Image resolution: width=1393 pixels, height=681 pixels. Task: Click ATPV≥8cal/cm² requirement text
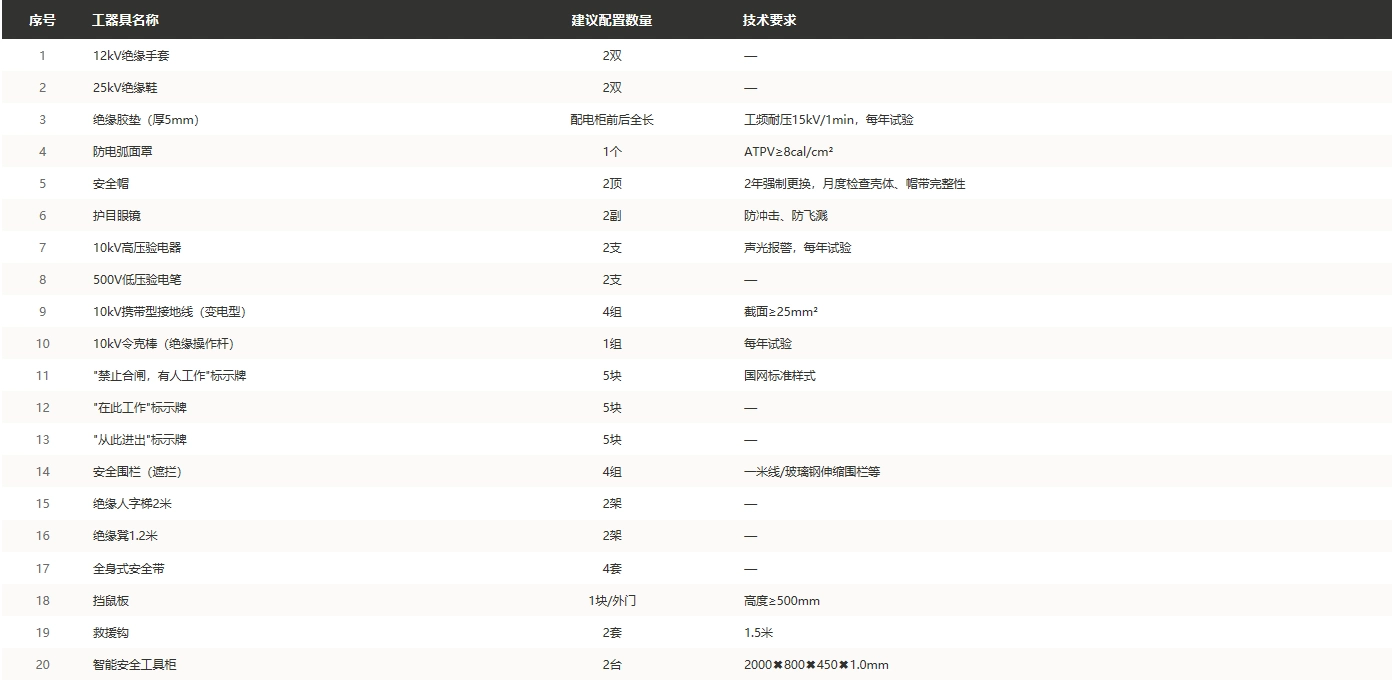coord(789,152)
